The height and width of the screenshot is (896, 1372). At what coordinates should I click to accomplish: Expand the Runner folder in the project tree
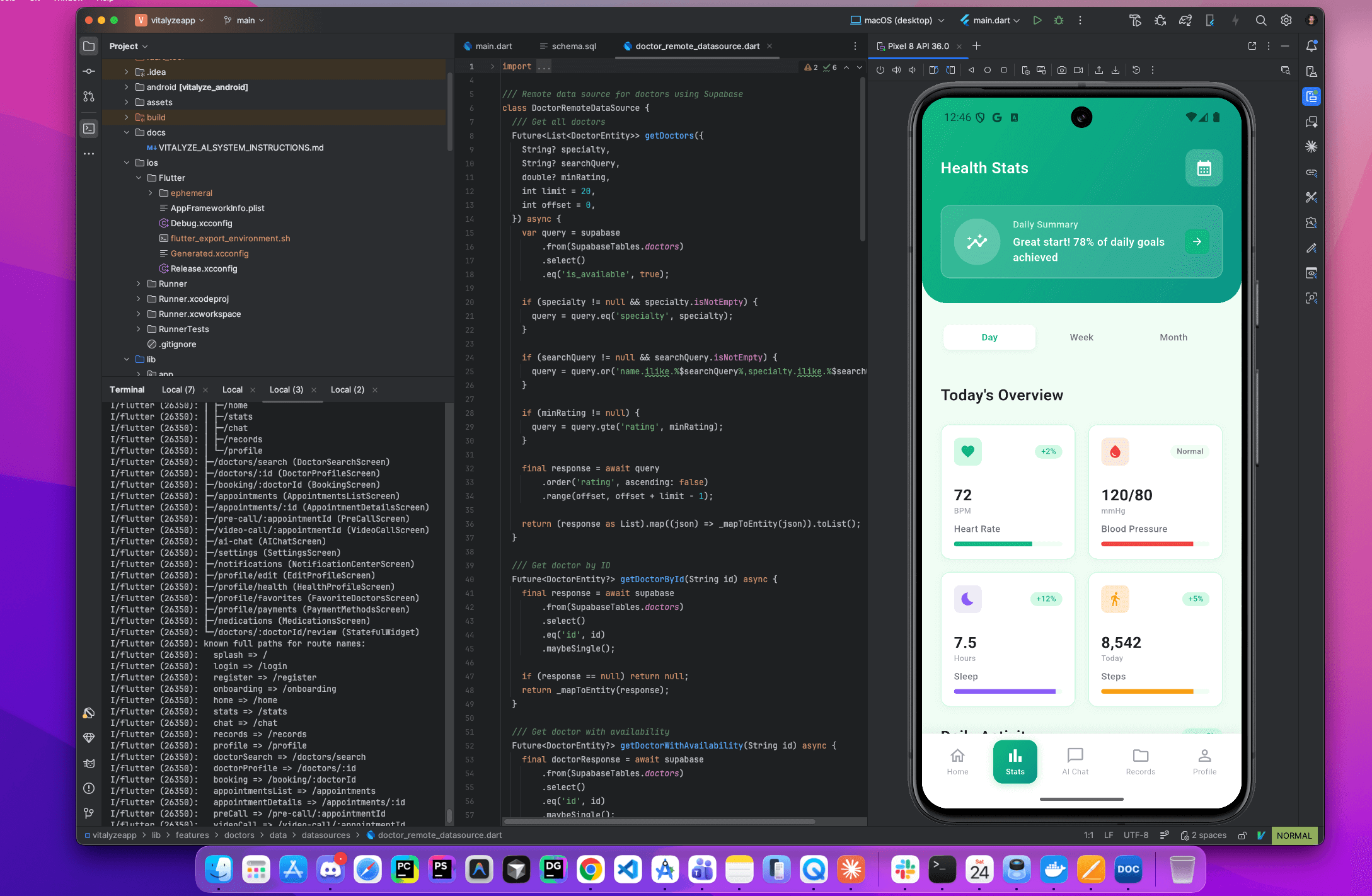coord(138,284)
